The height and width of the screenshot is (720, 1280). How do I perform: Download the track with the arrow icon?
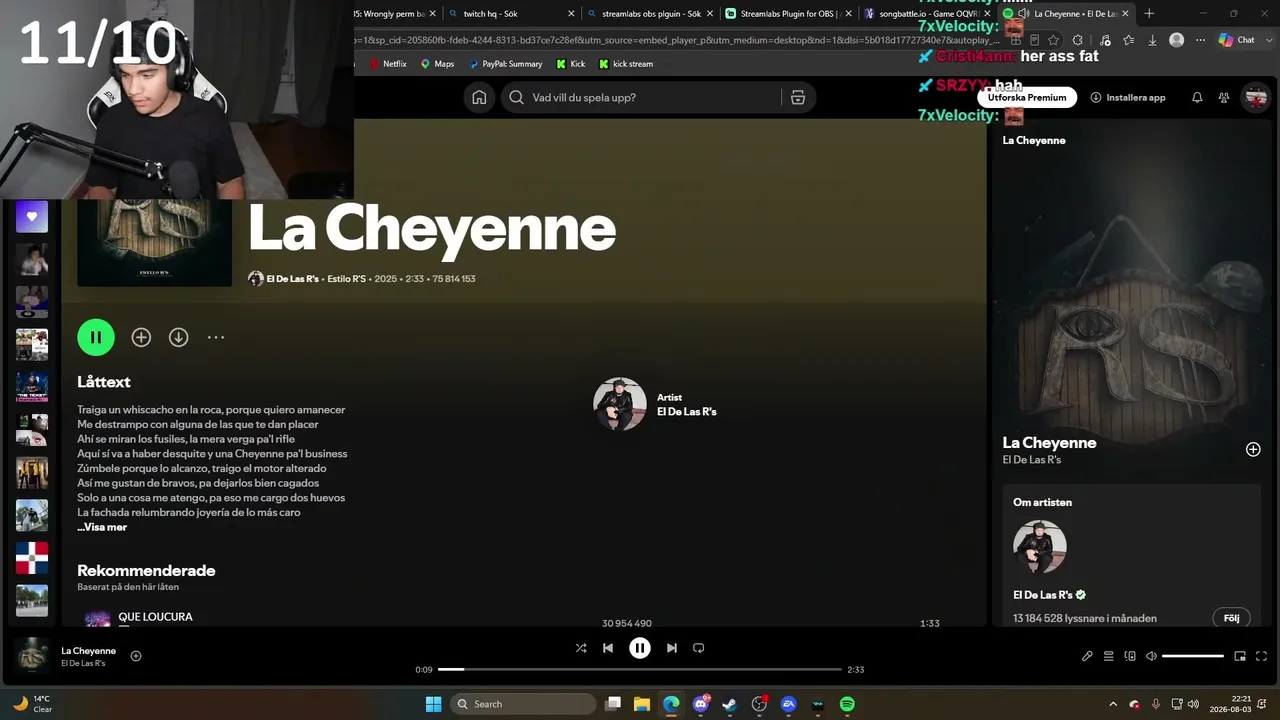coord(178,337)
